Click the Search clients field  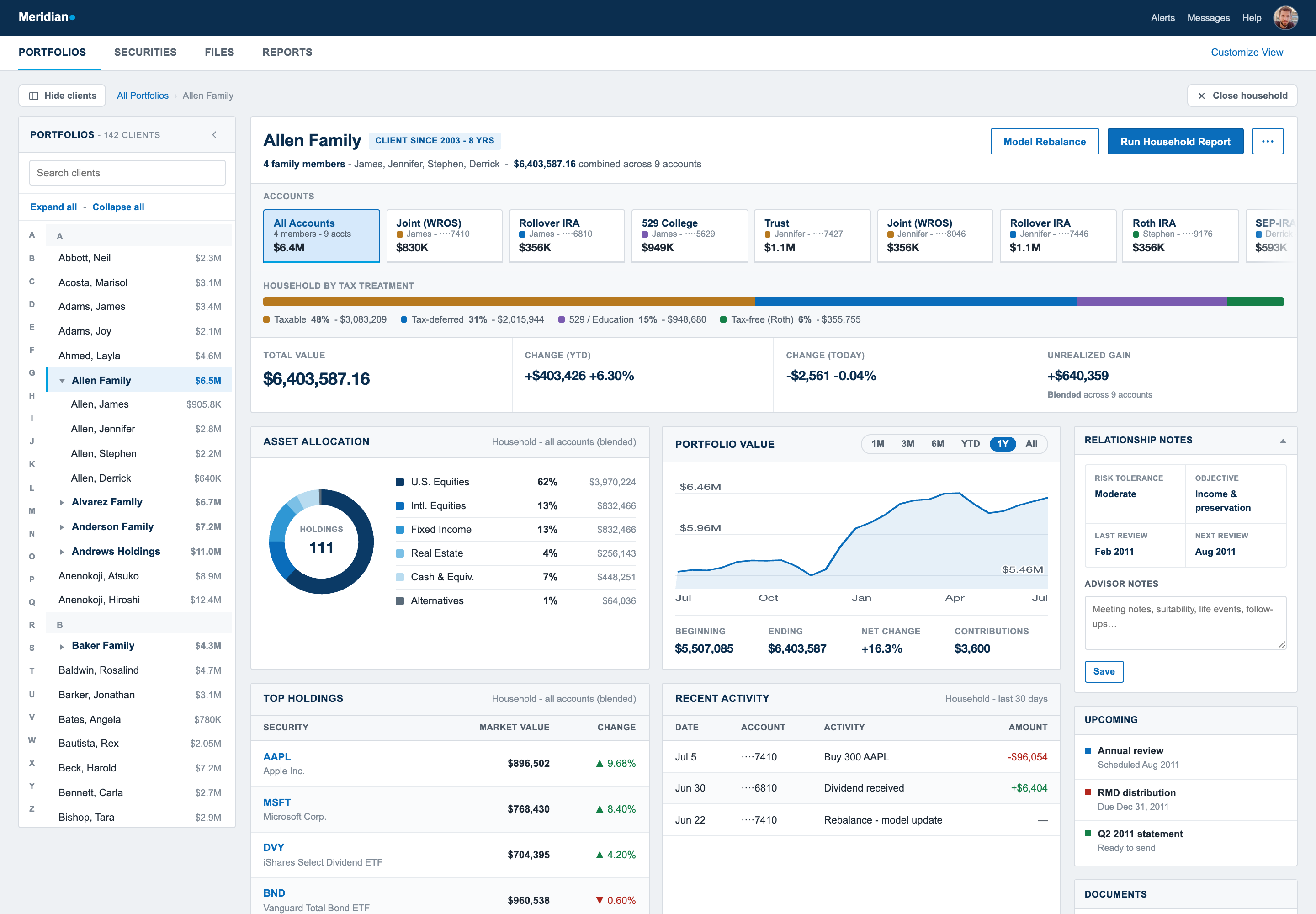pos(127,173)
